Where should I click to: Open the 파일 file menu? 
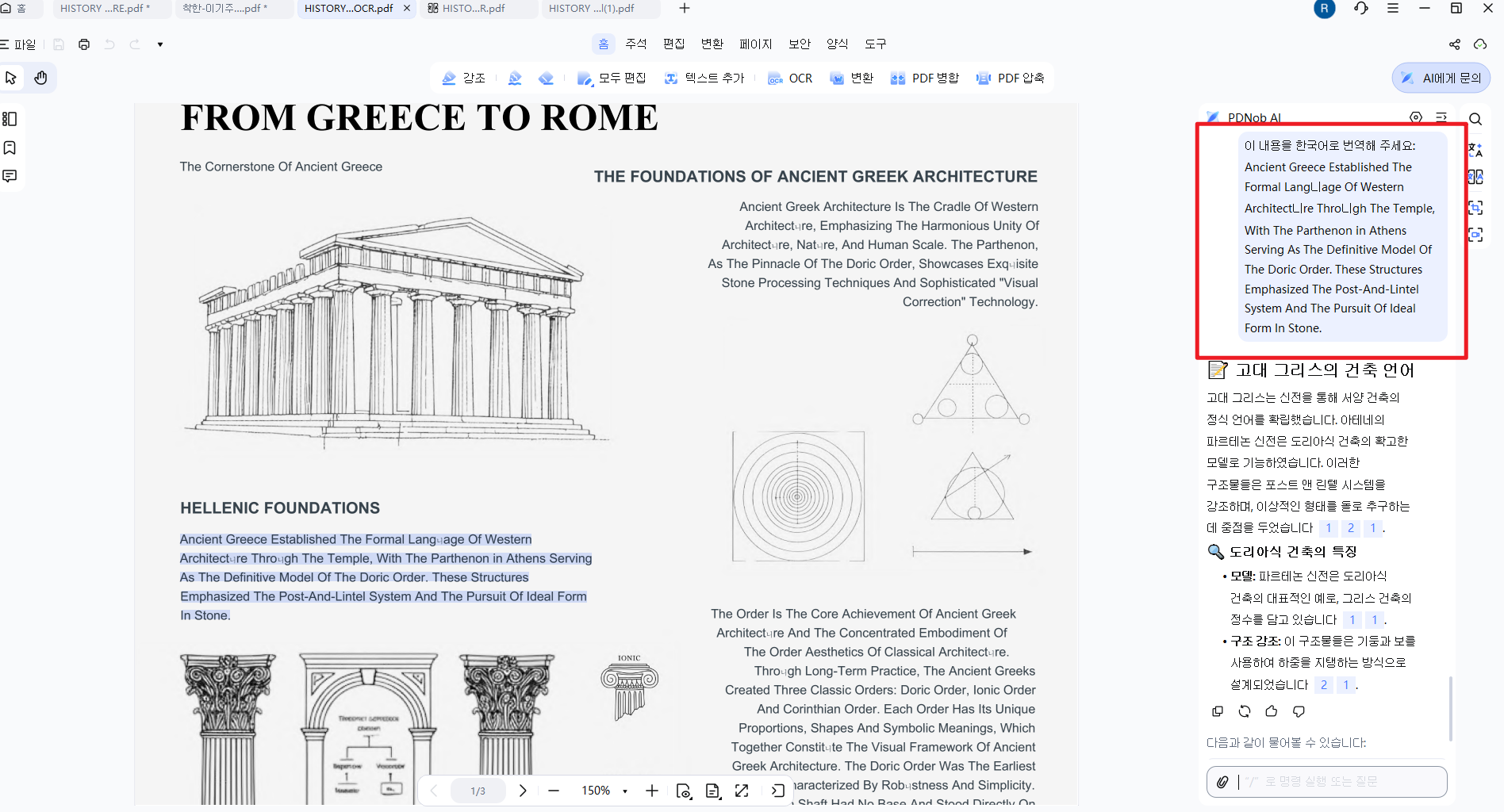(18, 44)
